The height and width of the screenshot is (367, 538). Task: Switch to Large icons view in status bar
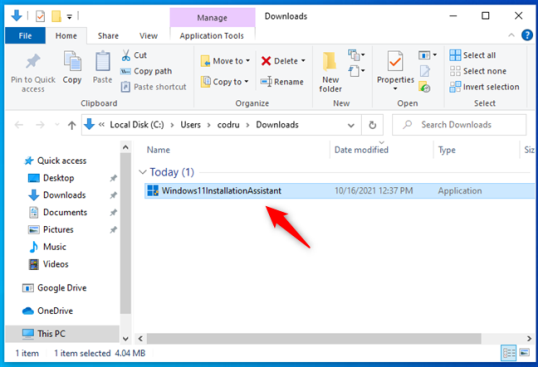(524, 353)
